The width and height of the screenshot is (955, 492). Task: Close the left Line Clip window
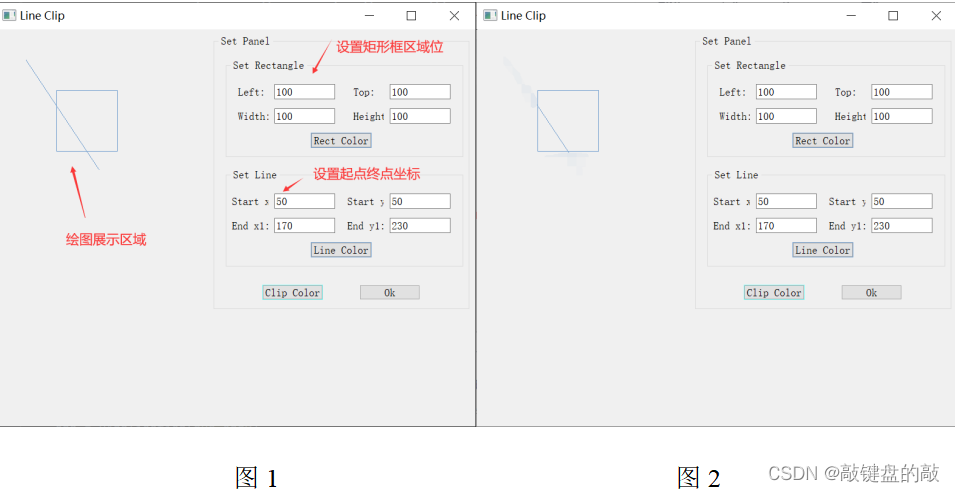click(454, 16)
